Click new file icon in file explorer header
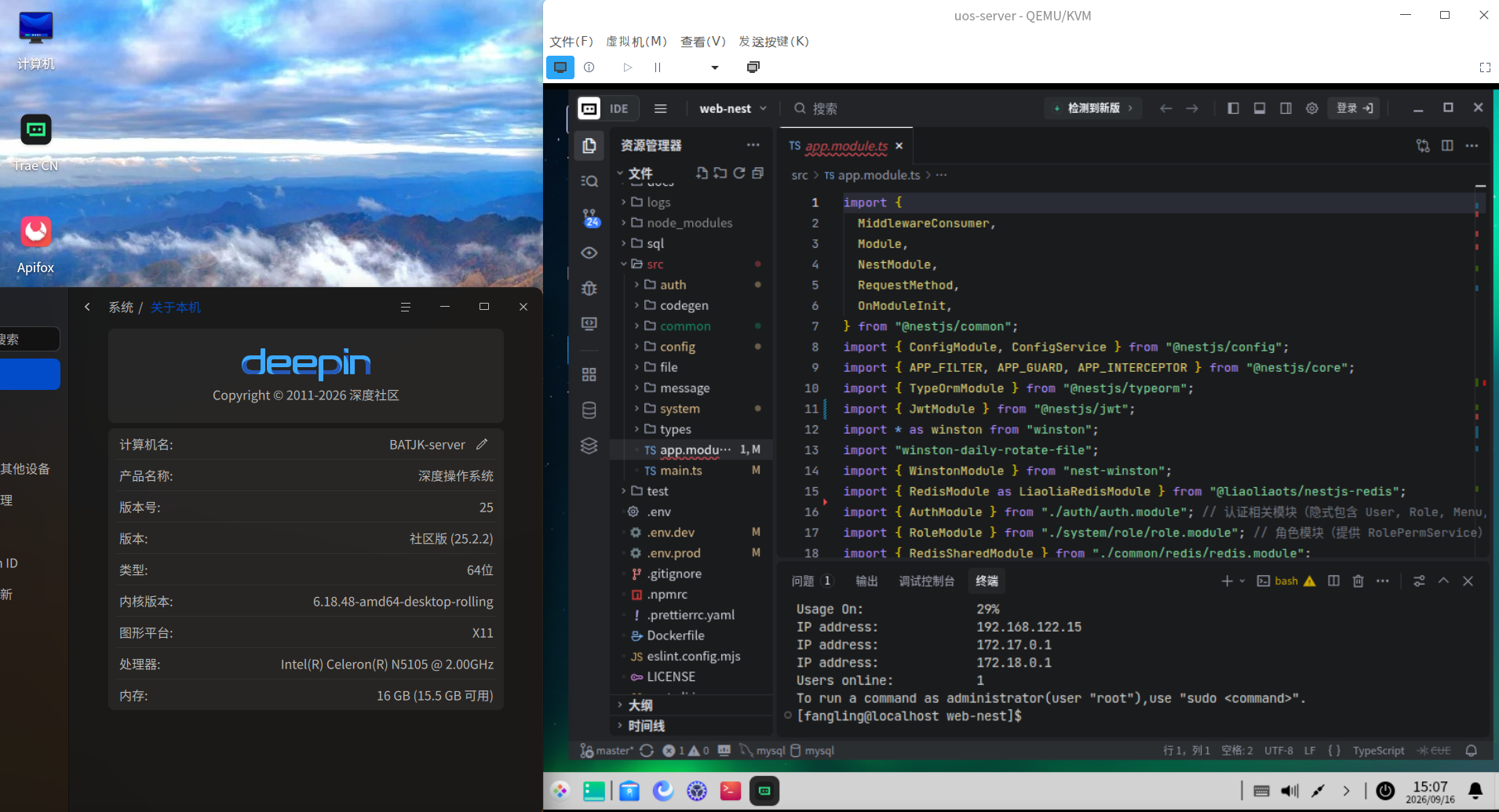The image size is (1499, 812). coord(702,173)
